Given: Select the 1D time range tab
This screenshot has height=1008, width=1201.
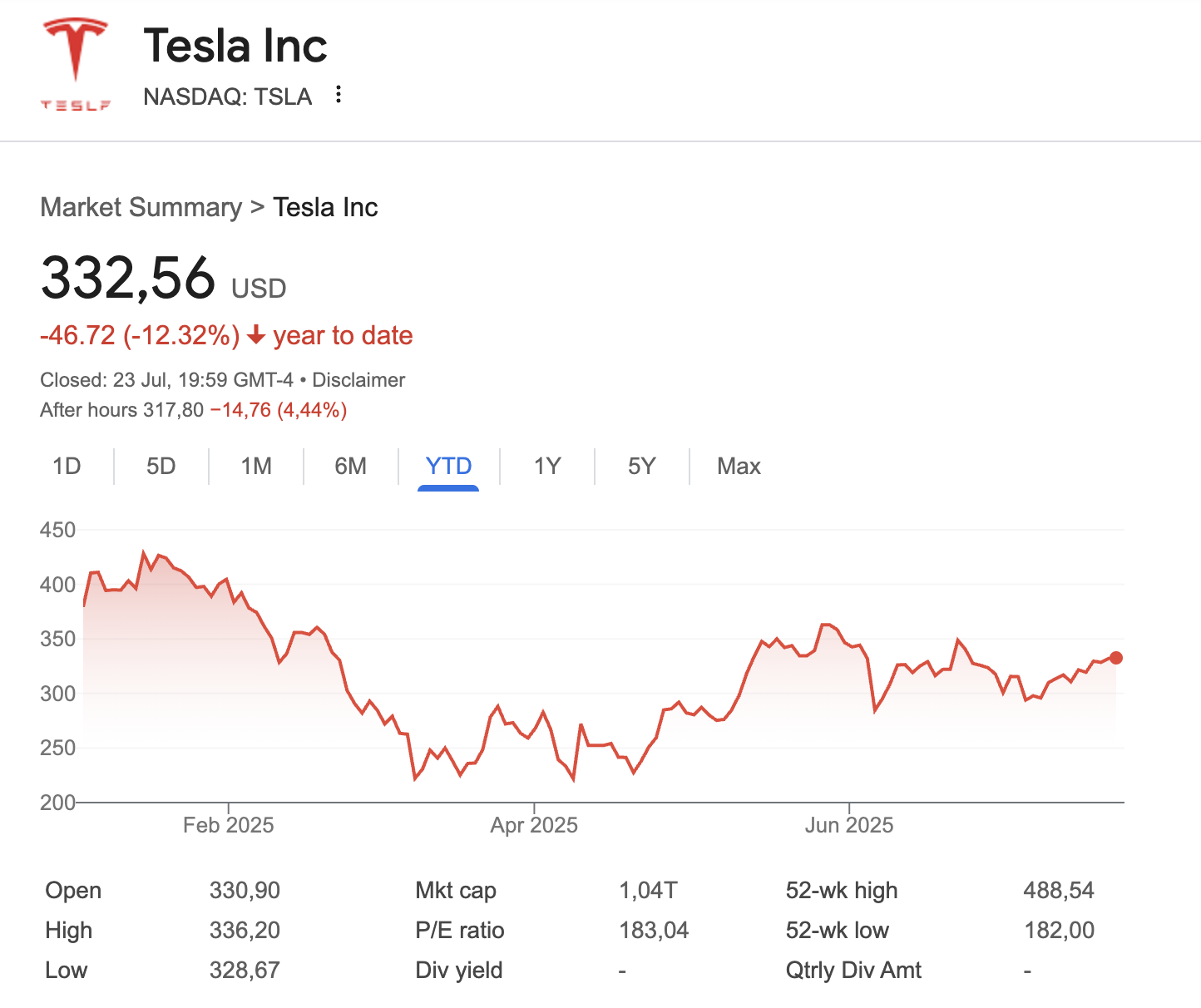Looking at the screenshot, I should click(67, 466).
